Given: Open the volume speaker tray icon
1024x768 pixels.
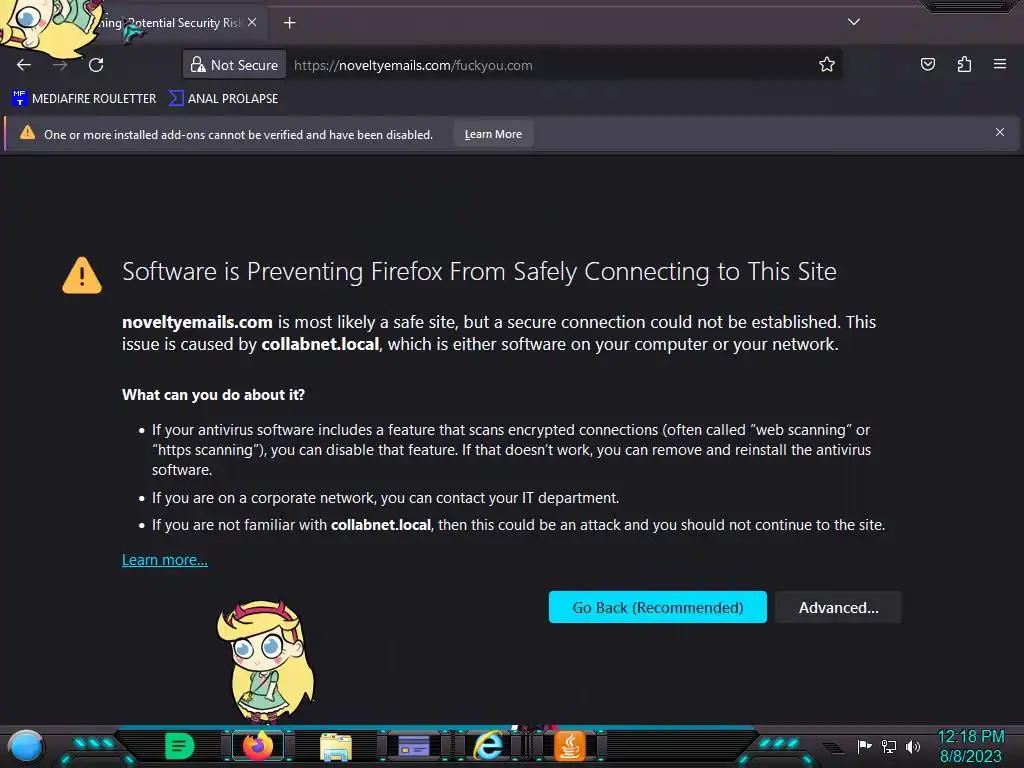Looking at the screenshot, I should (913, 746).
